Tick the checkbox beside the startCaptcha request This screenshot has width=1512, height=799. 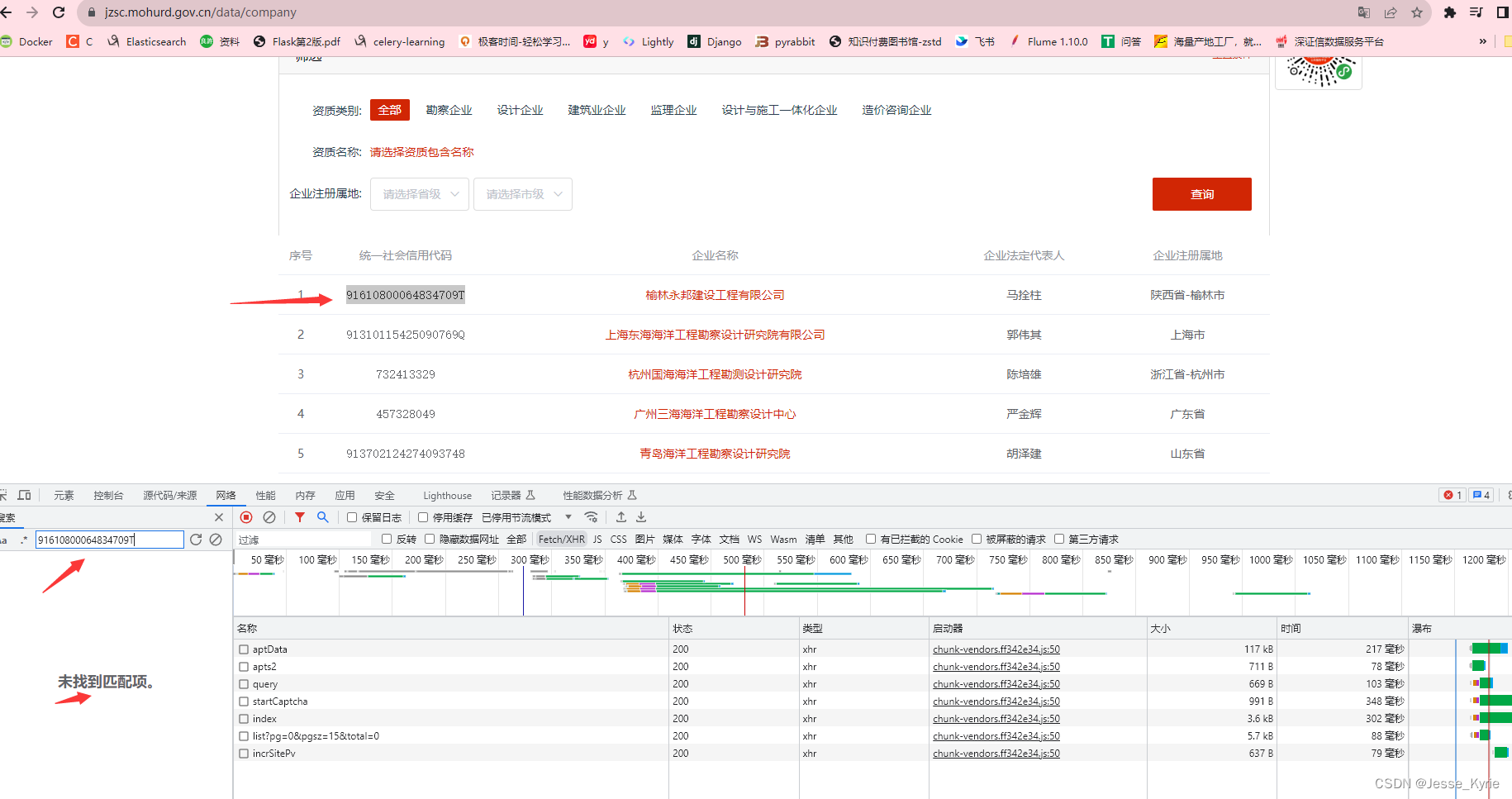click(244, 702)
